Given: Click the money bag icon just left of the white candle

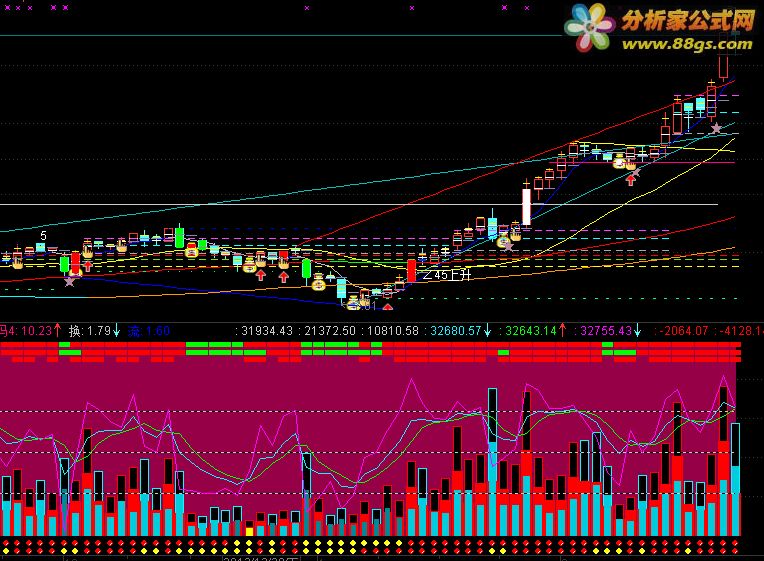Looking at the screenshot, I should coord(503,240).
